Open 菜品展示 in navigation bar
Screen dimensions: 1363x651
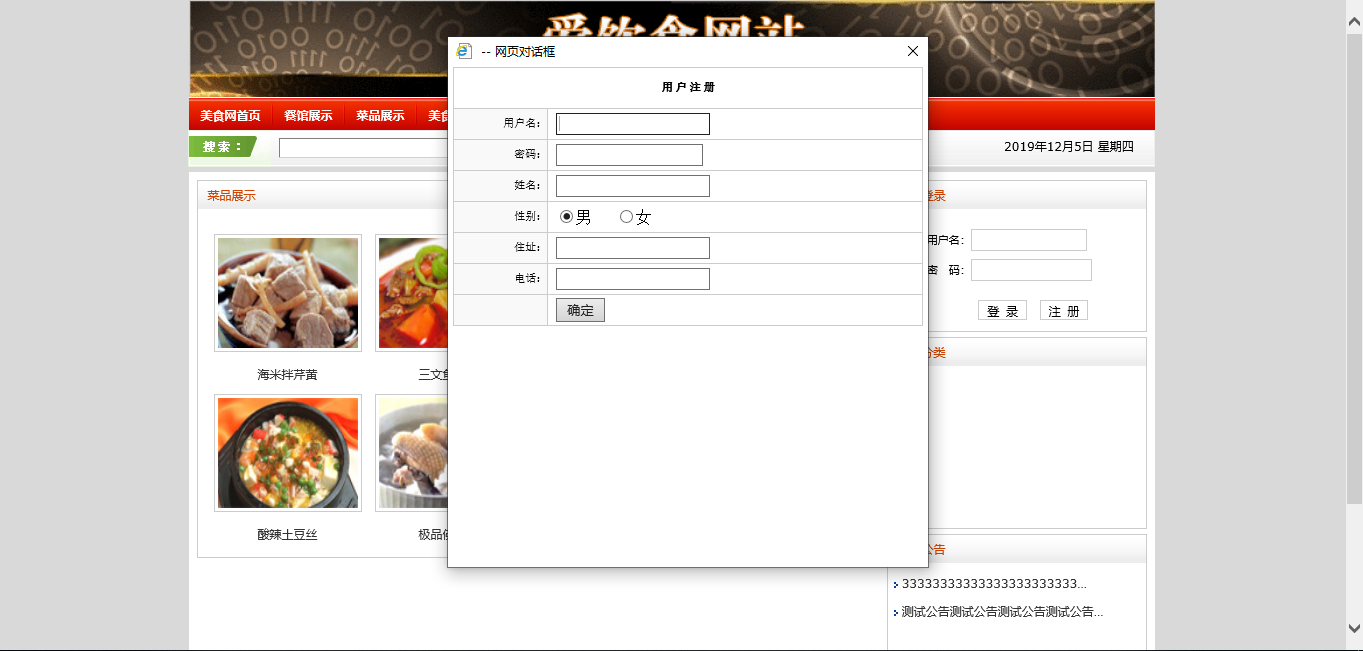pyautogui.click(x=380, y=116)
